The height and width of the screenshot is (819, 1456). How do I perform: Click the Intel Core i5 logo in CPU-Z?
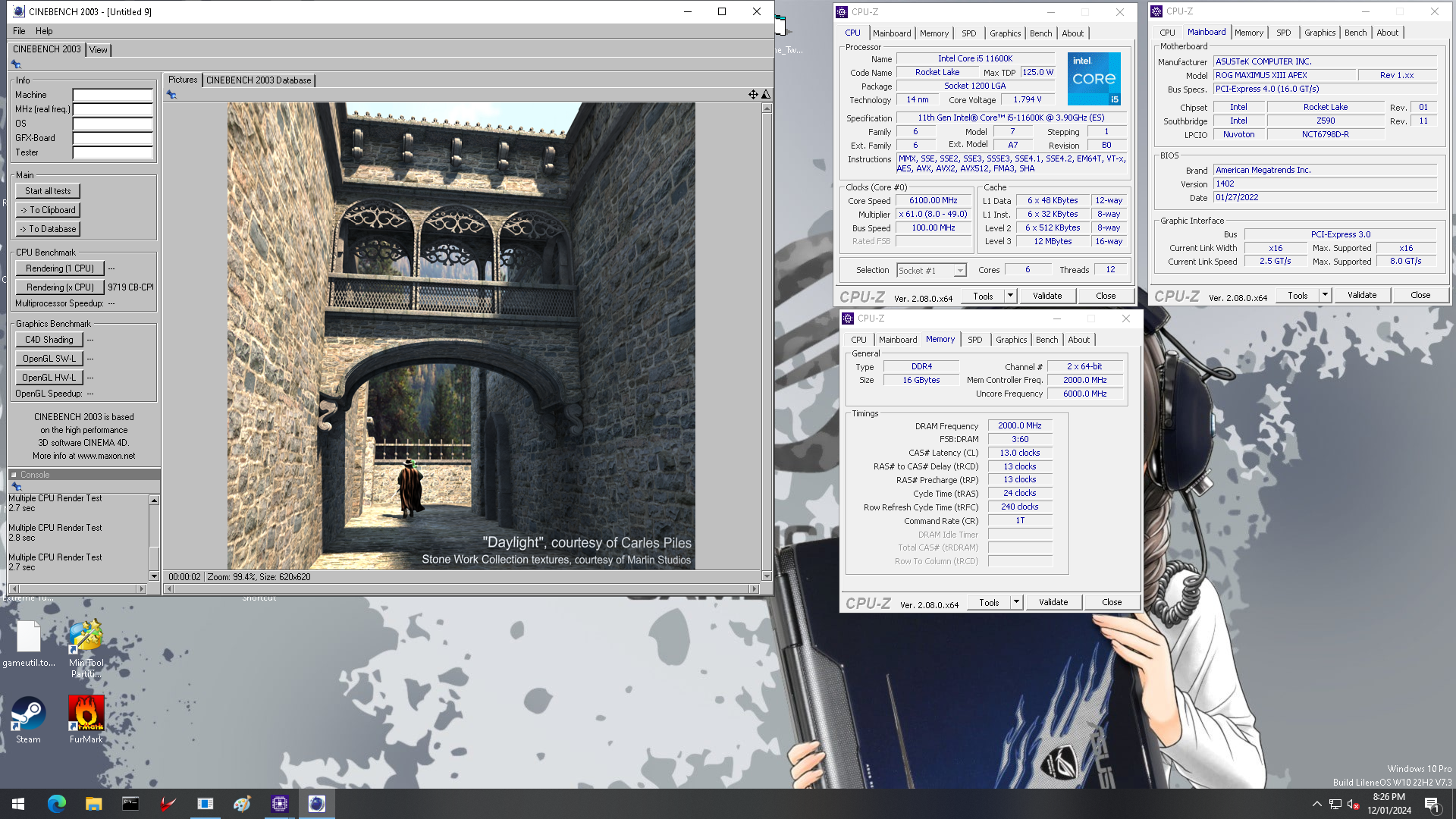(1094, 79)
